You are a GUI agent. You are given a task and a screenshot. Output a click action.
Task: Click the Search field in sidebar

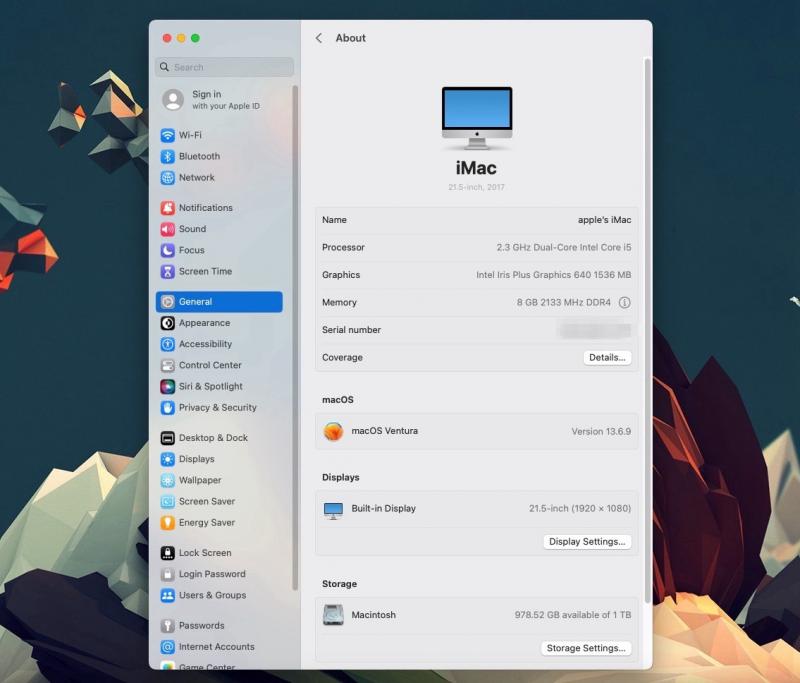(224, 67)
